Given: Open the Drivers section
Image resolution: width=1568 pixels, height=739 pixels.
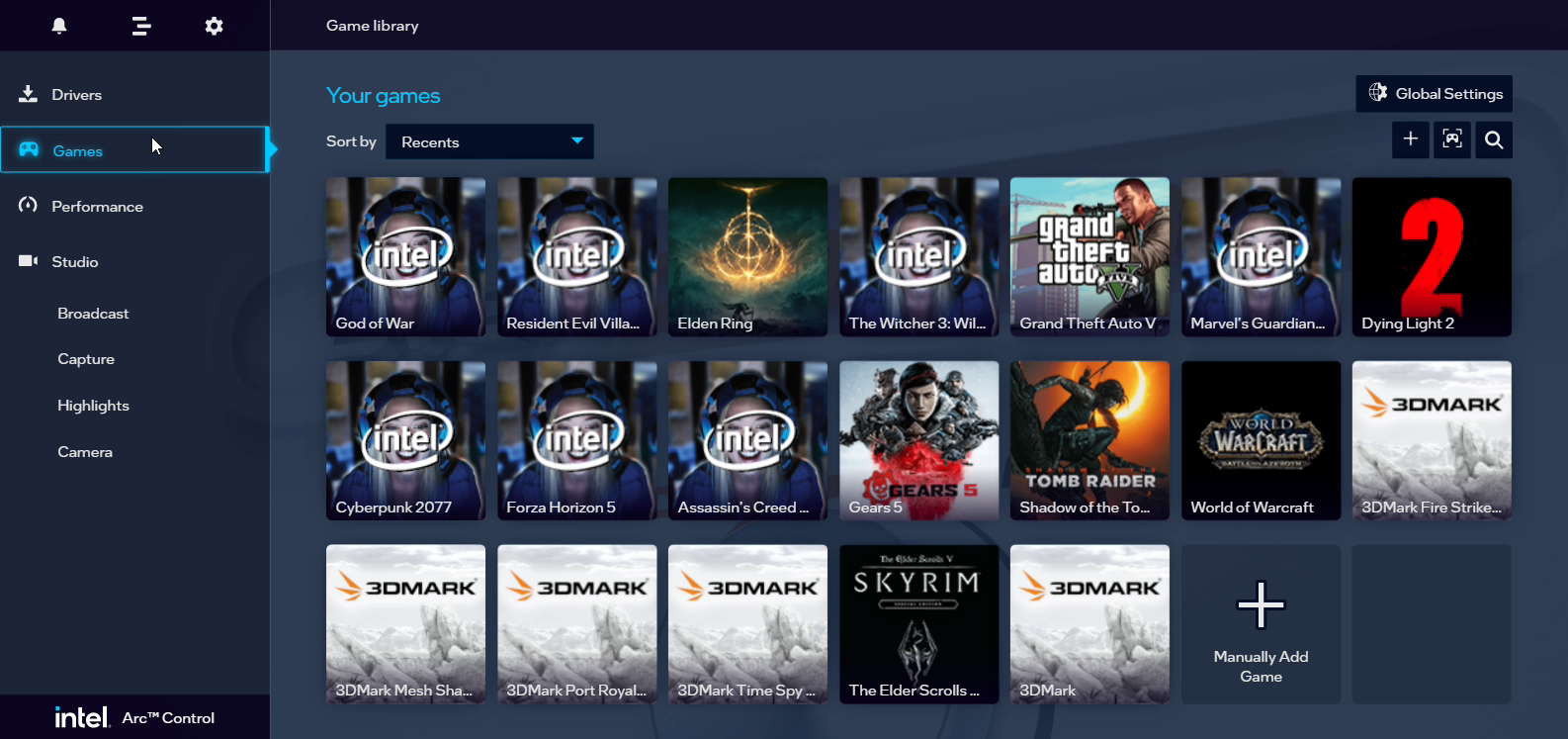Looking at the screenshot, I should click(x=134, y=95).
